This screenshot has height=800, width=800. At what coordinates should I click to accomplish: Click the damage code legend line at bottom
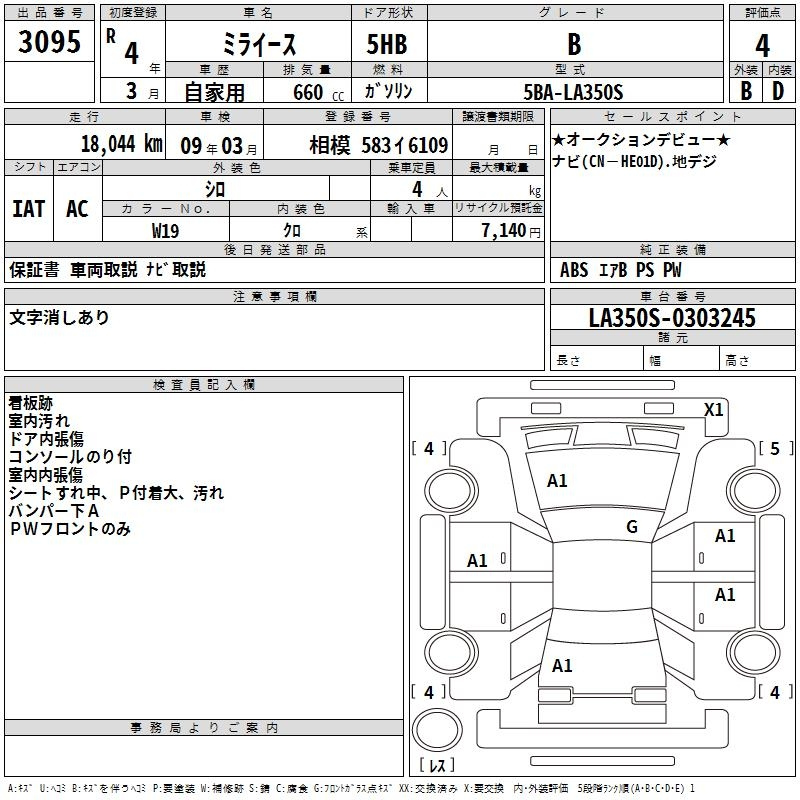point(351,788)
